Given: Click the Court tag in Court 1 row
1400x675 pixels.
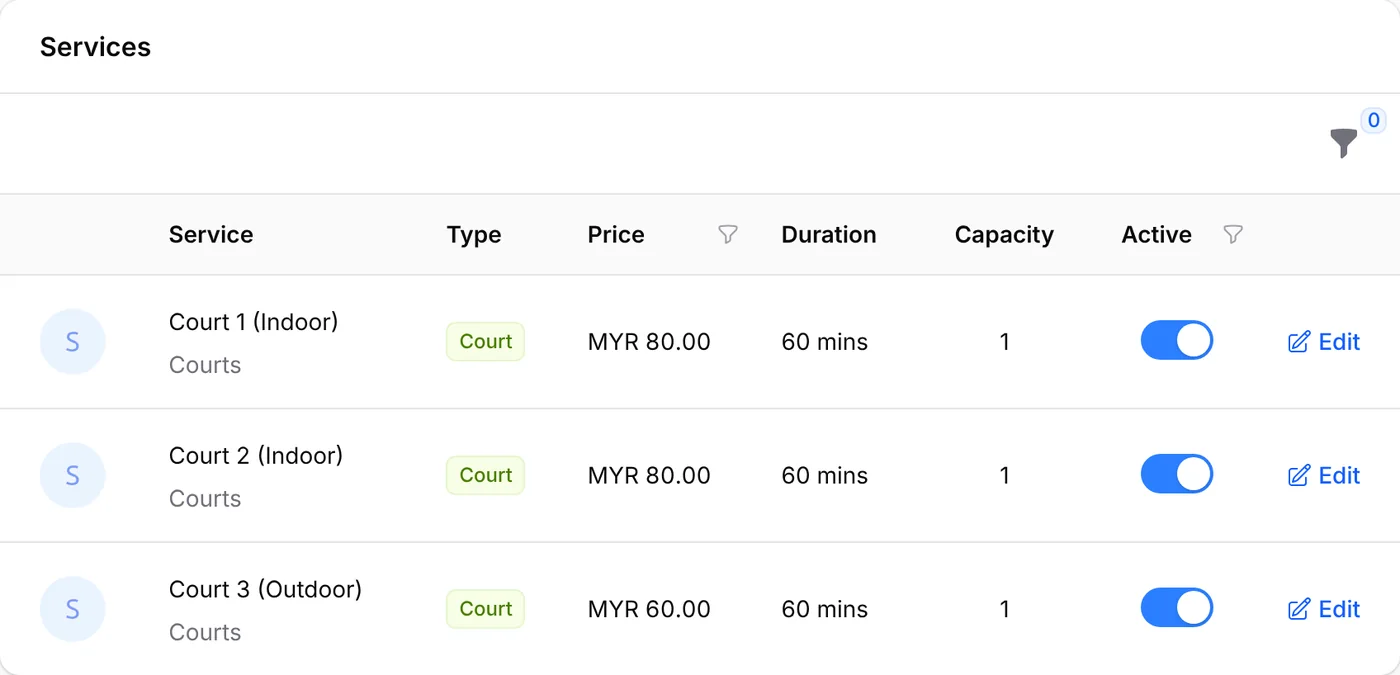Looking at the screenshot, I should [485, 342].
